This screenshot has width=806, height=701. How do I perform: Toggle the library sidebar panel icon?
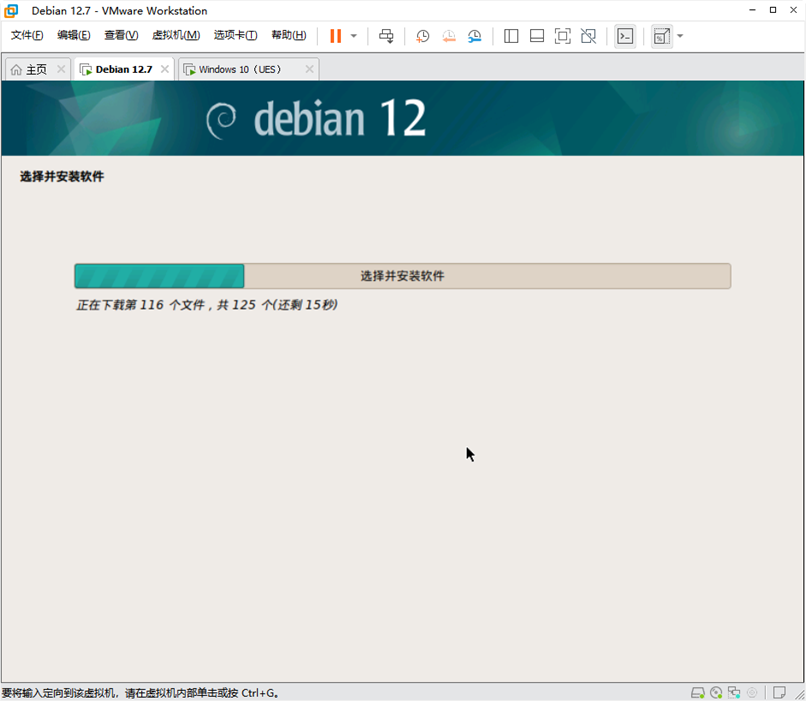(x=511, y=36)
